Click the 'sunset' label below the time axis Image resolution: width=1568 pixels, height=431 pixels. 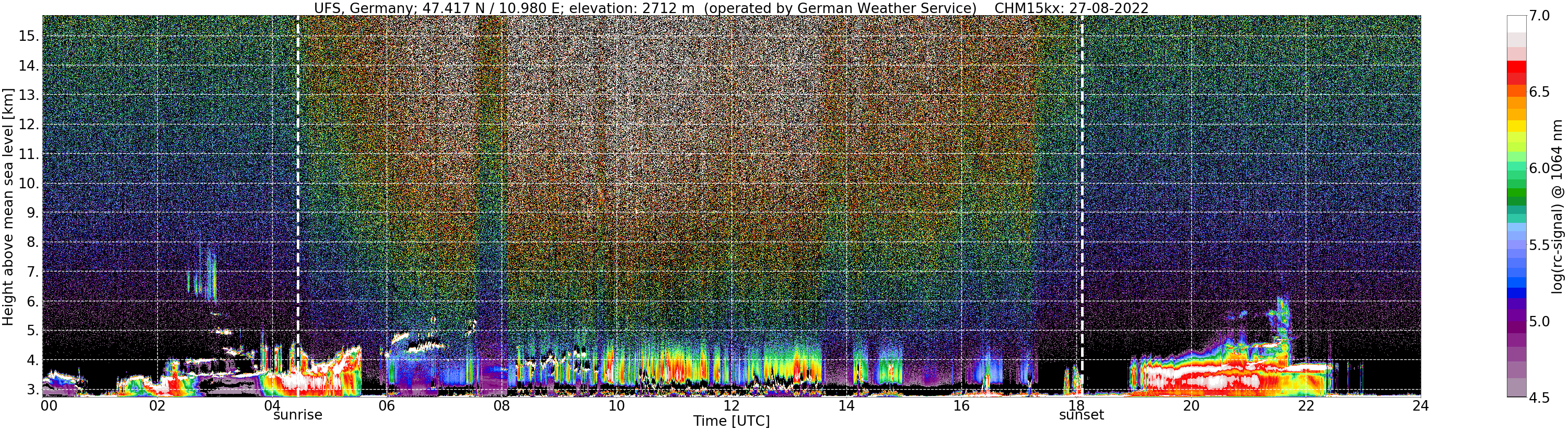point(1081,415)
